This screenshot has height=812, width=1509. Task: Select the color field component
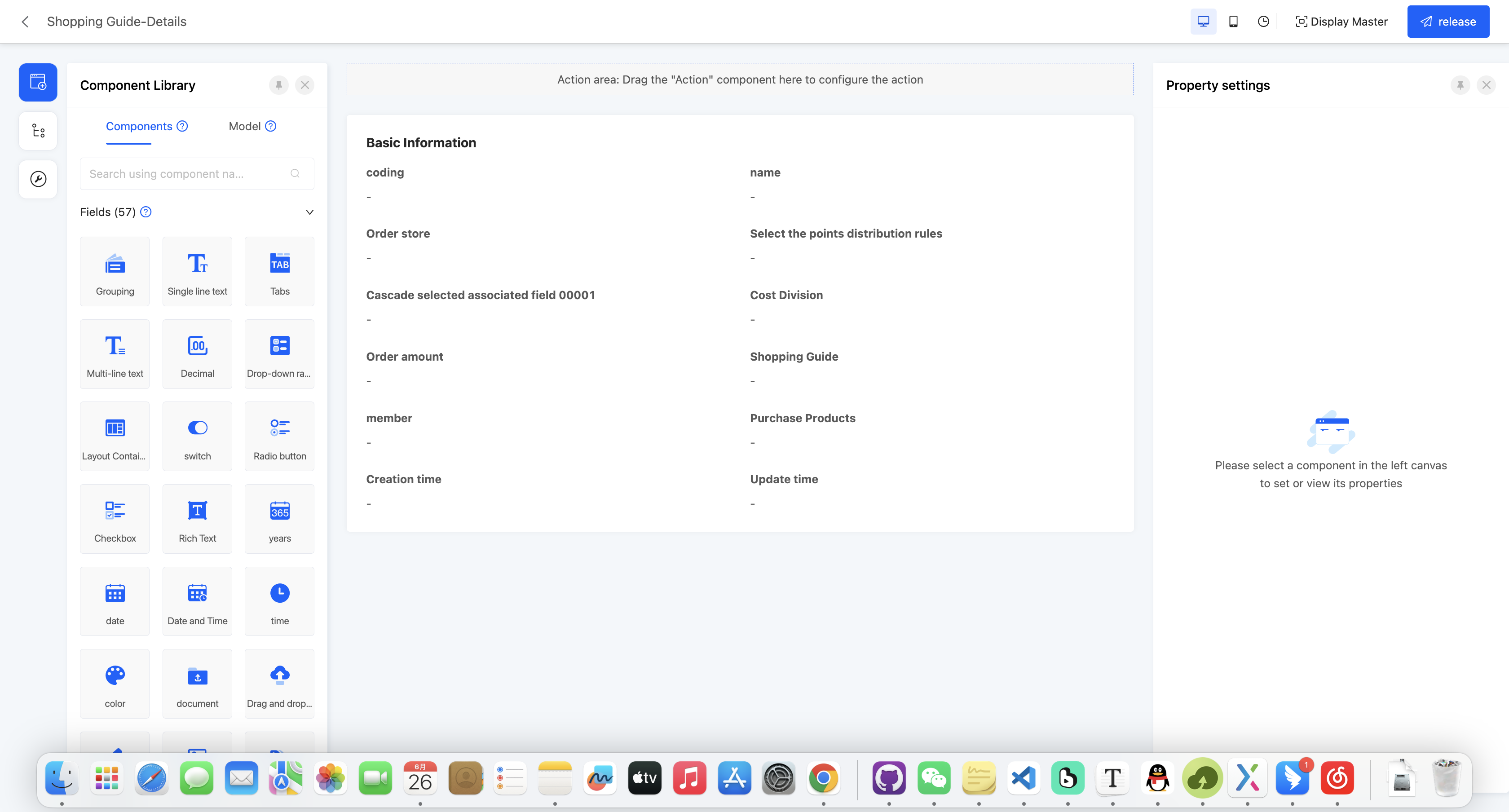click(x=114, y=684)
